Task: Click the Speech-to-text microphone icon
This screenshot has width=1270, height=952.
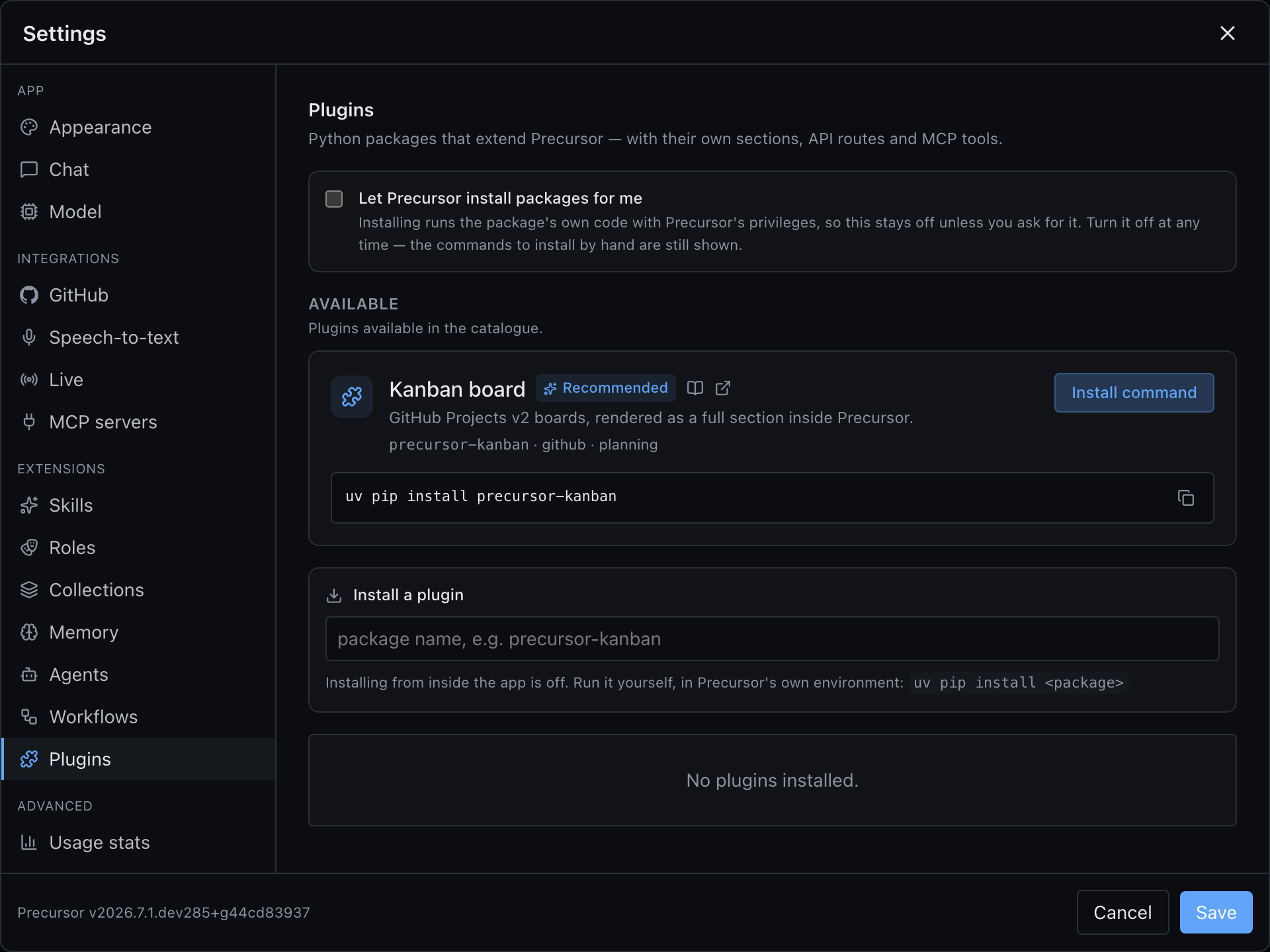Action: (x=29, y=337)
